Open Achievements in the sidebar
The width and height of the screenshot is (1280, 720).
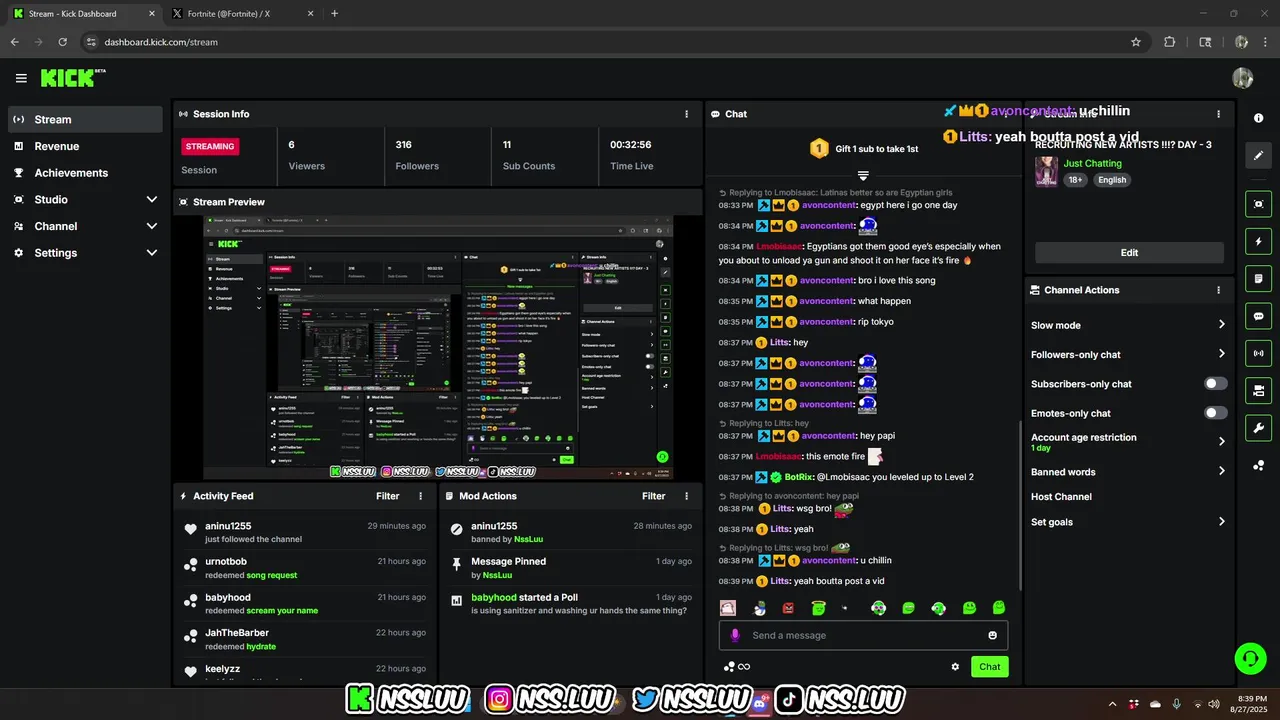pos(85,173)
